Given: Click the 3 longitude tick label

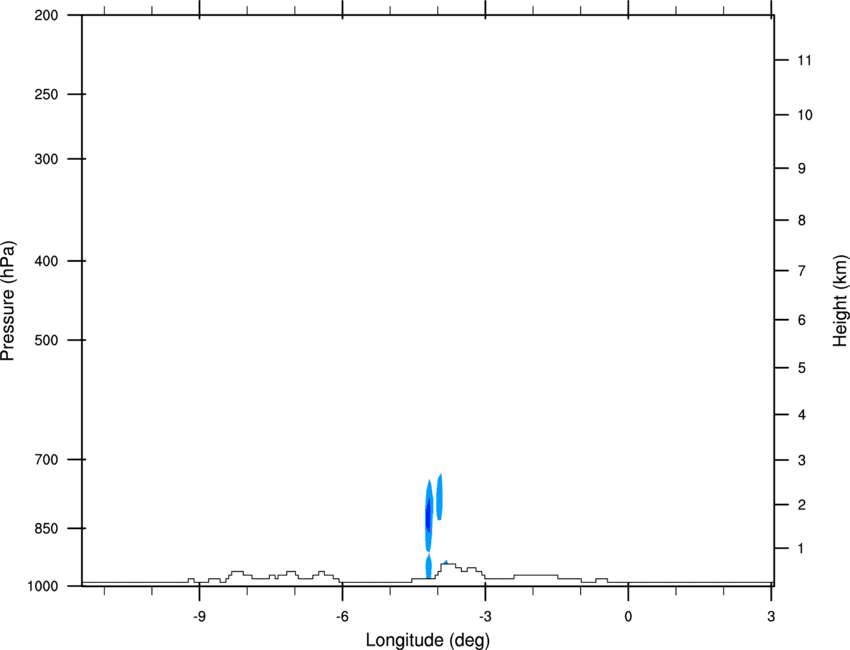Looking at the screenshot, I should pyautogui.click(x=771, y=616).
